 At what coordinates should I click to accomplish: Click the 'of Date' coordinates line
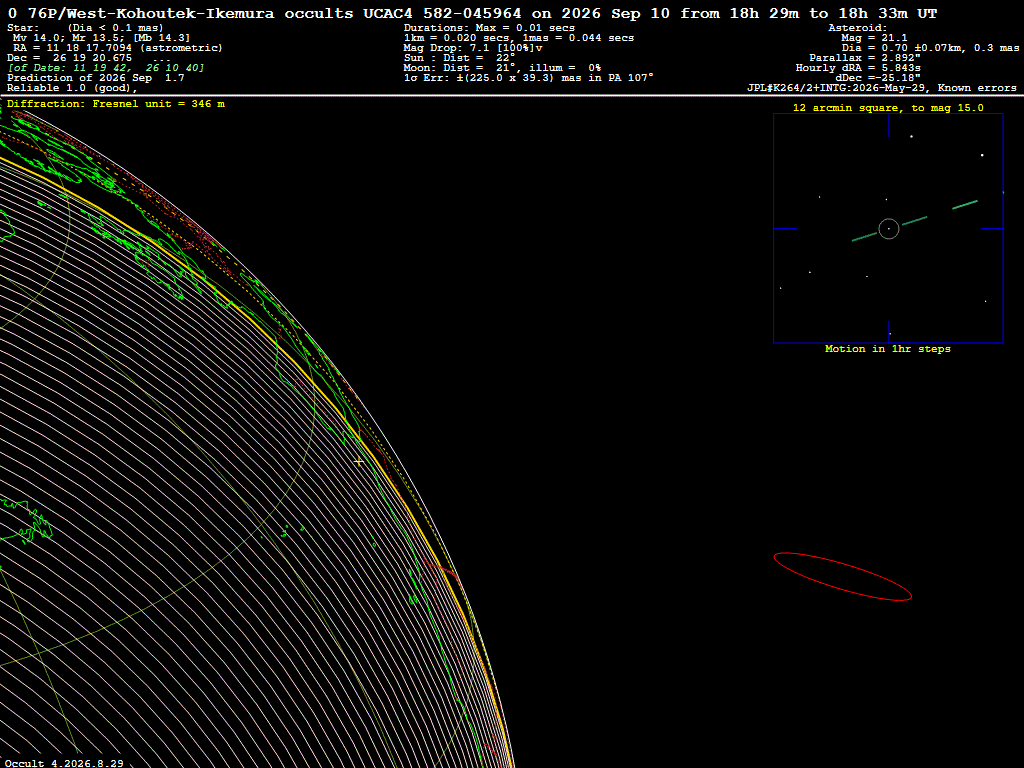point(106,68)
